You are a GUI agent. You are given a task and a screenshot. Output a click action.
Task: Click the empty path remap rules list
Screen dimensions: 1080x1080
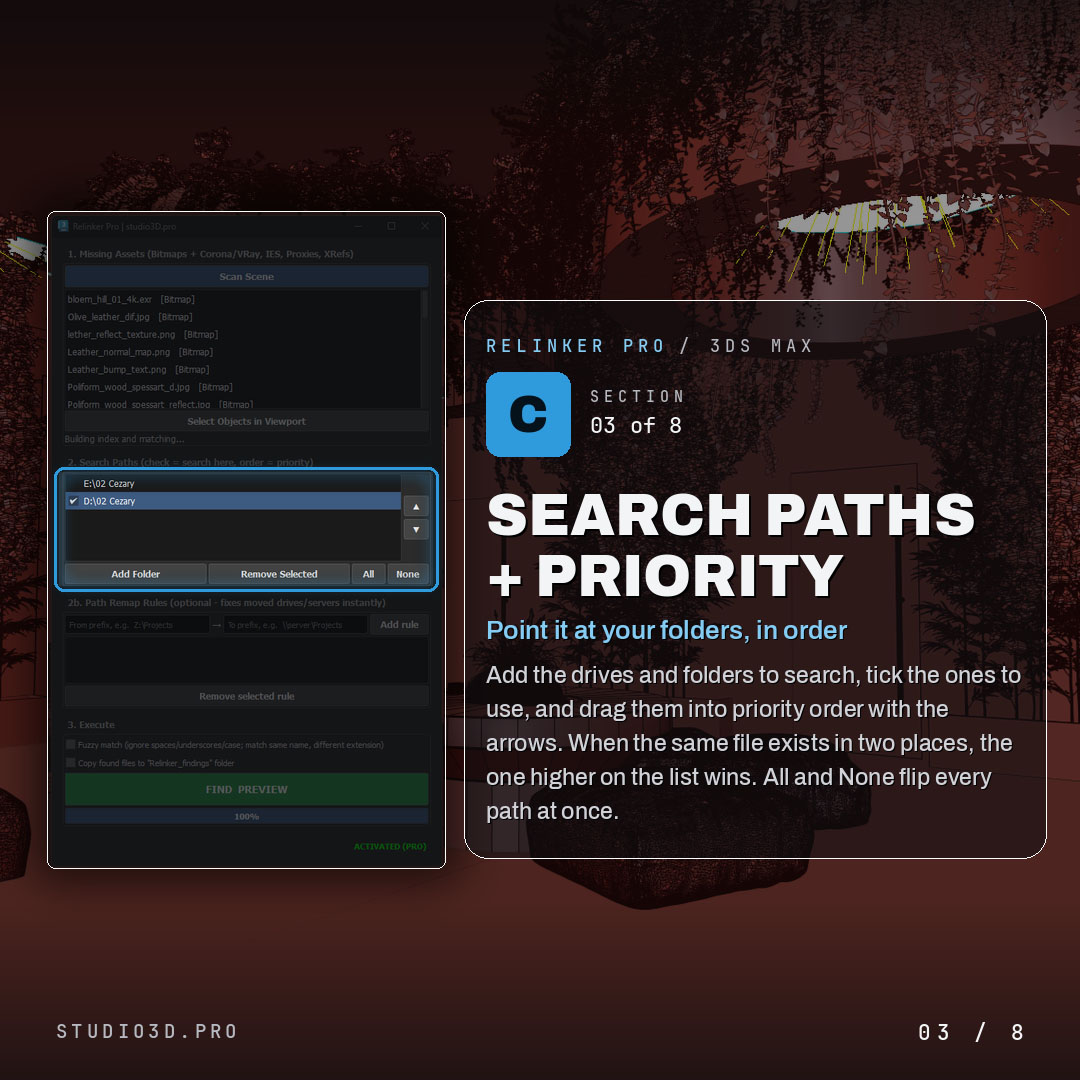tap(247, 660)
